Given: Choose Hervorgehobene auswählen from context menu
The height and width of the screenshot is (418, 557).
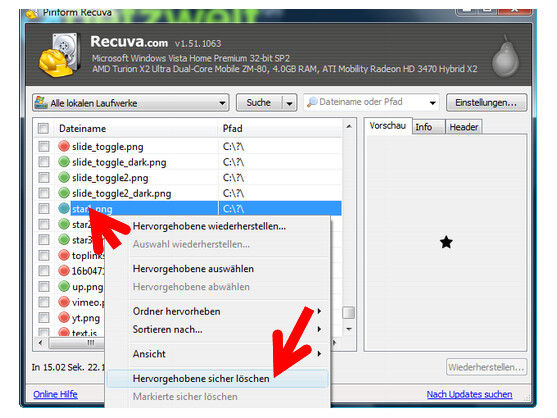Looking at the screenshot, I should click(193, 269).
